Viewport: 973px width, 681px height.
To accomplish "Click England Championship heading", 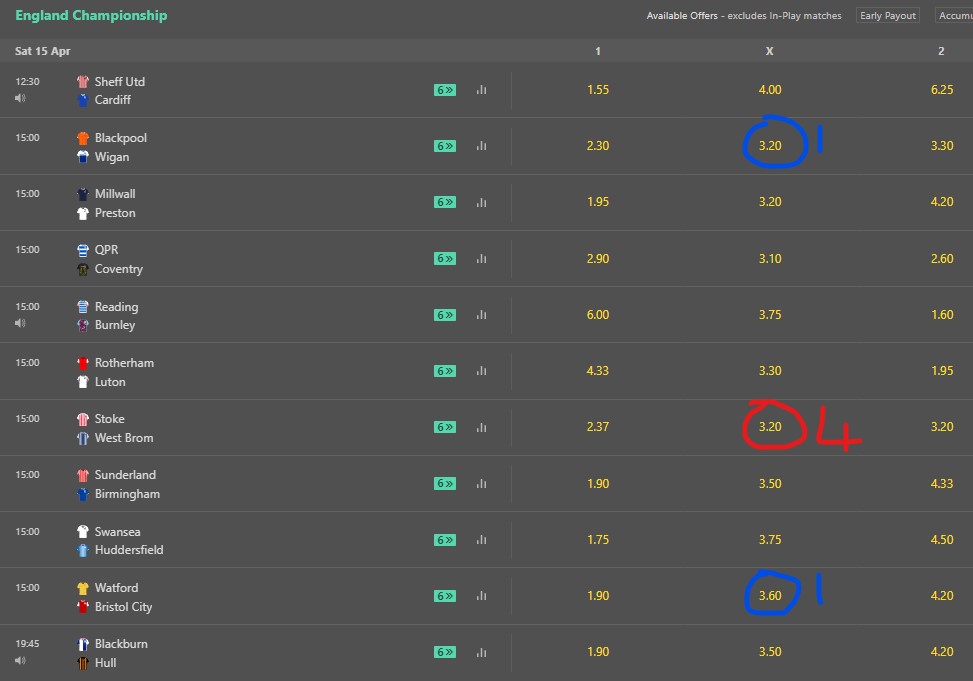I will click(x=91, y=16).
